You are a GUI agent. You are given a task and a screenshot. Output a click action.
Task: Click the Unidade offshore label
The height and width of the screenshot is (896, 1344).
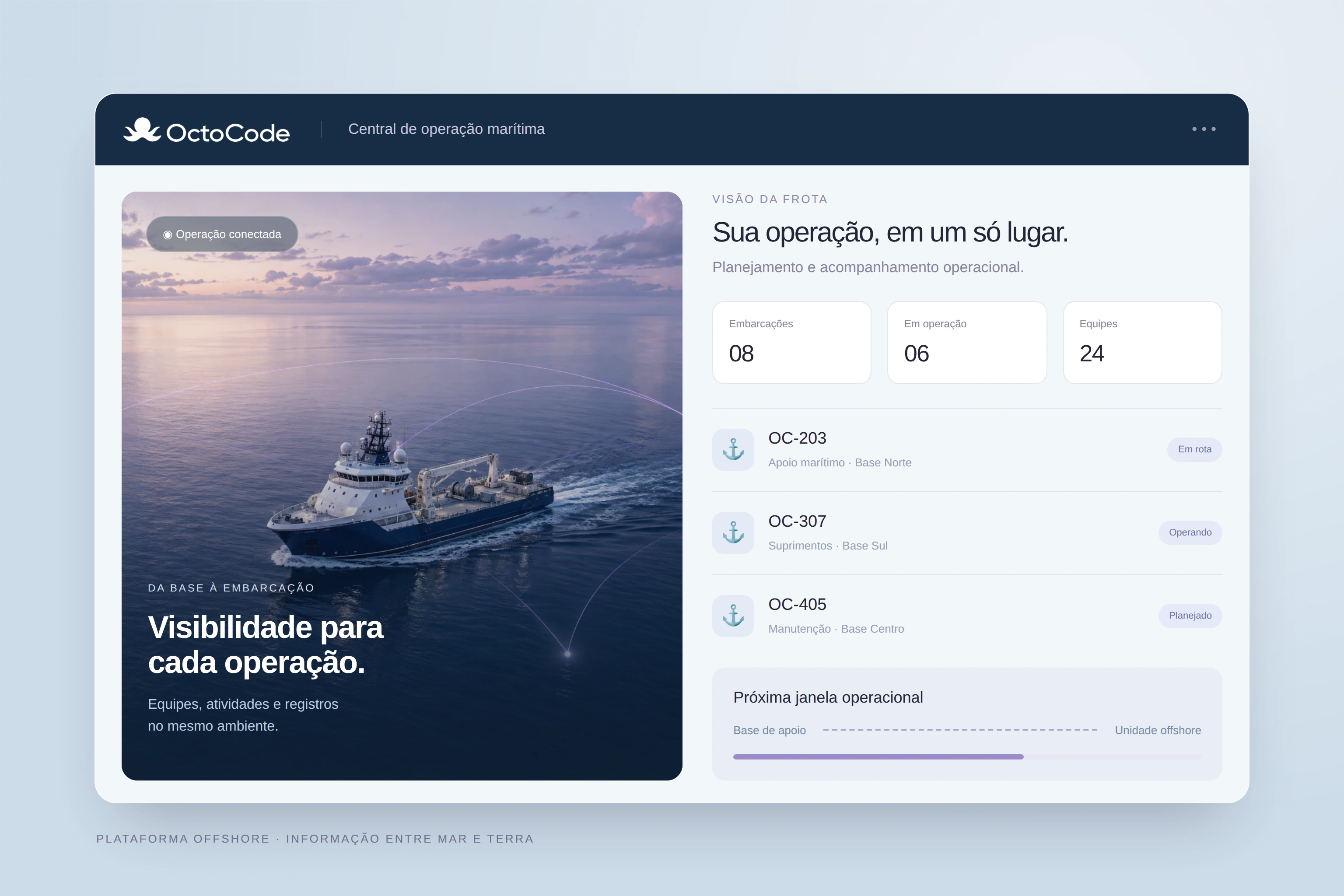[1158, 730]
